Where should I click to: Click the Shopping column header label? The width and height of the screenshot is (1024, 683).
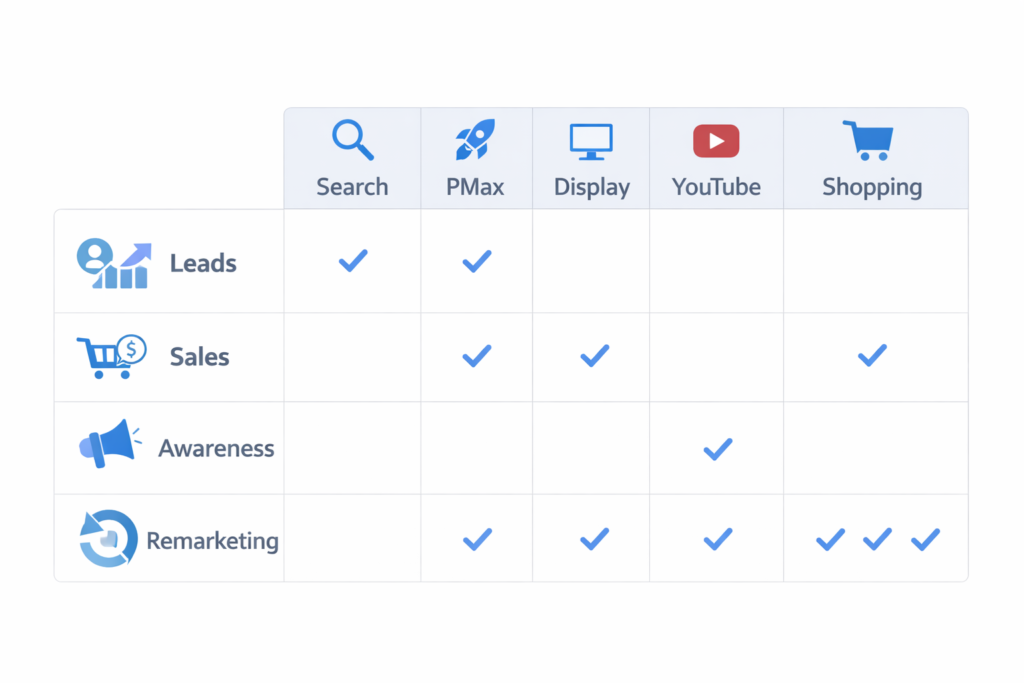click(x=872, y=187)
